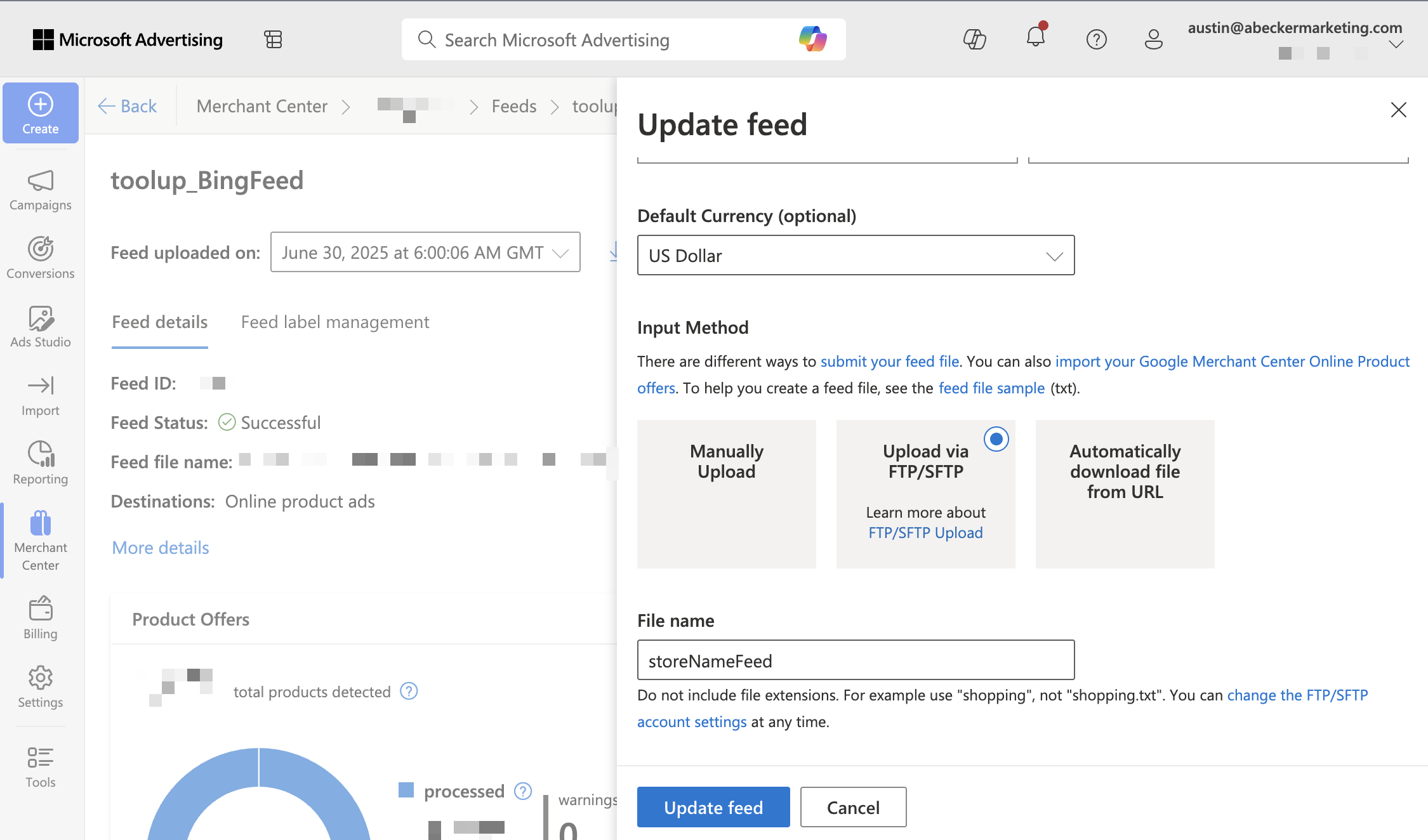Click the Update feed button
The image size is (1428, 840).
713,807
